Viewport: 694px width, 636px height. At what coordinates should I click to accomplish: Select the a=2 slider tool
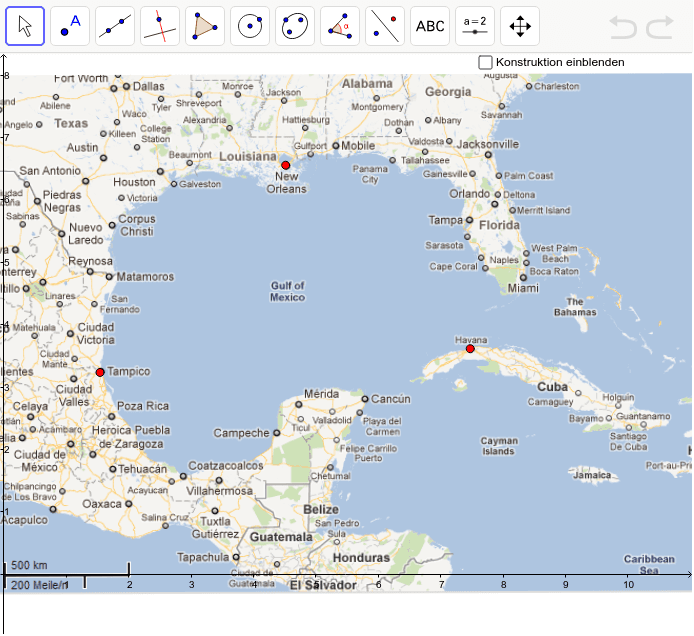coord(475,26)
